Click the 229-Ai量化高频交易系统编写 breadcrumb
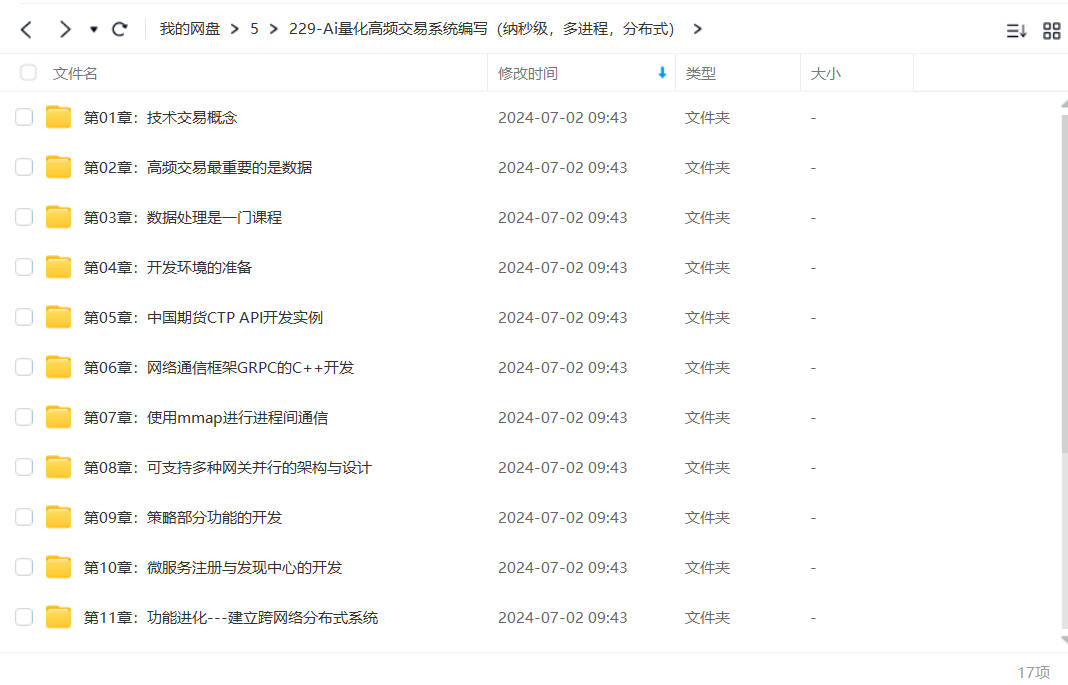Image resolution: width=1068 pixels, height=685 pixels. point(482,29)
